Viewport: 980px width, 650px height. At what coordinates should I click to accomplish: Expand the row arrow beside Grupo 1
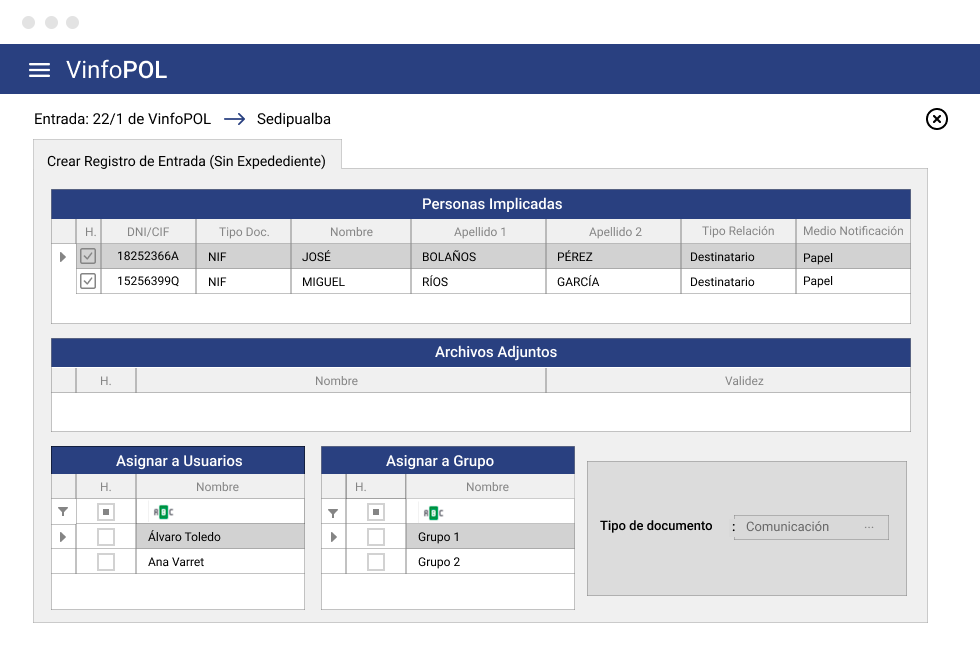pos(333,537)
